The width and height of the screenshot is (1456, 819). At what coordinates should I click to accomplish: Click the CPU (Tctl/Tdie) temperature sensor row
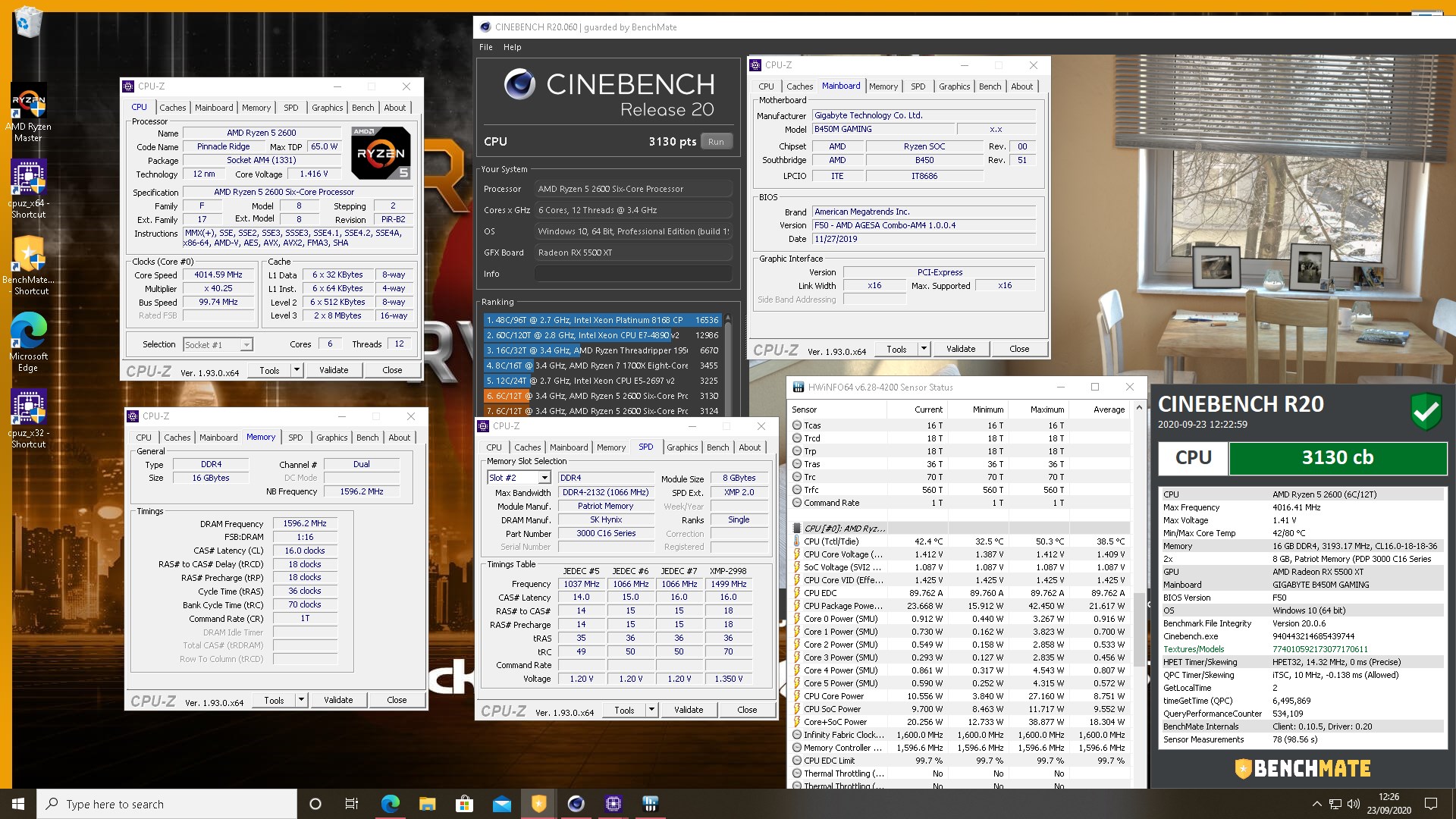tap(960, 541)
